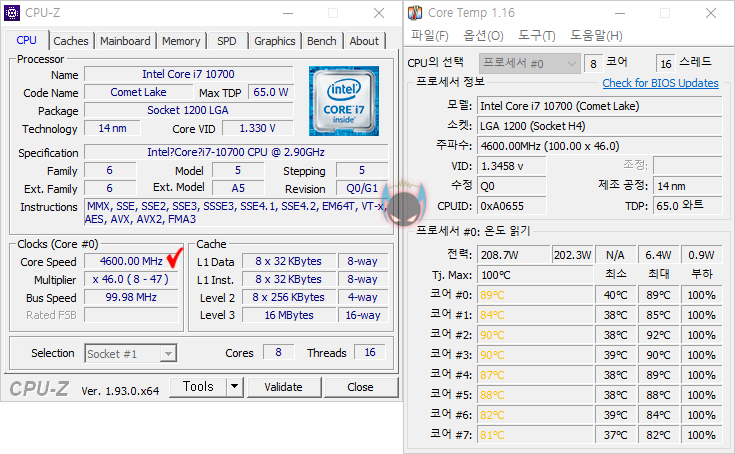Viewport: 735px width, 454px height.
Task: Click the 모델 field in Core Temp
Action: pos(600,106)
